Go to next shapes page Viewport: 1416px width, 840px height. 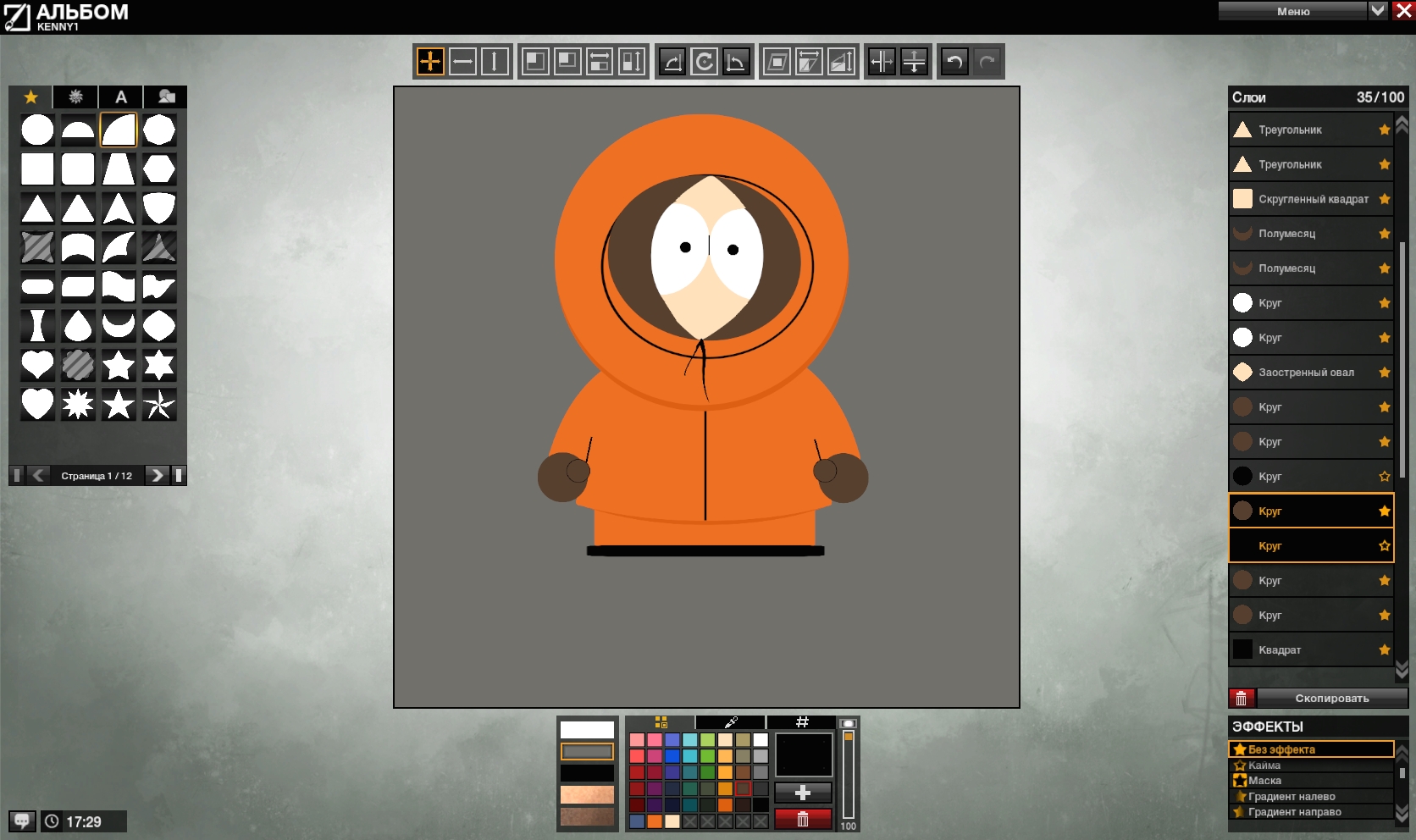tap(157, 475)
